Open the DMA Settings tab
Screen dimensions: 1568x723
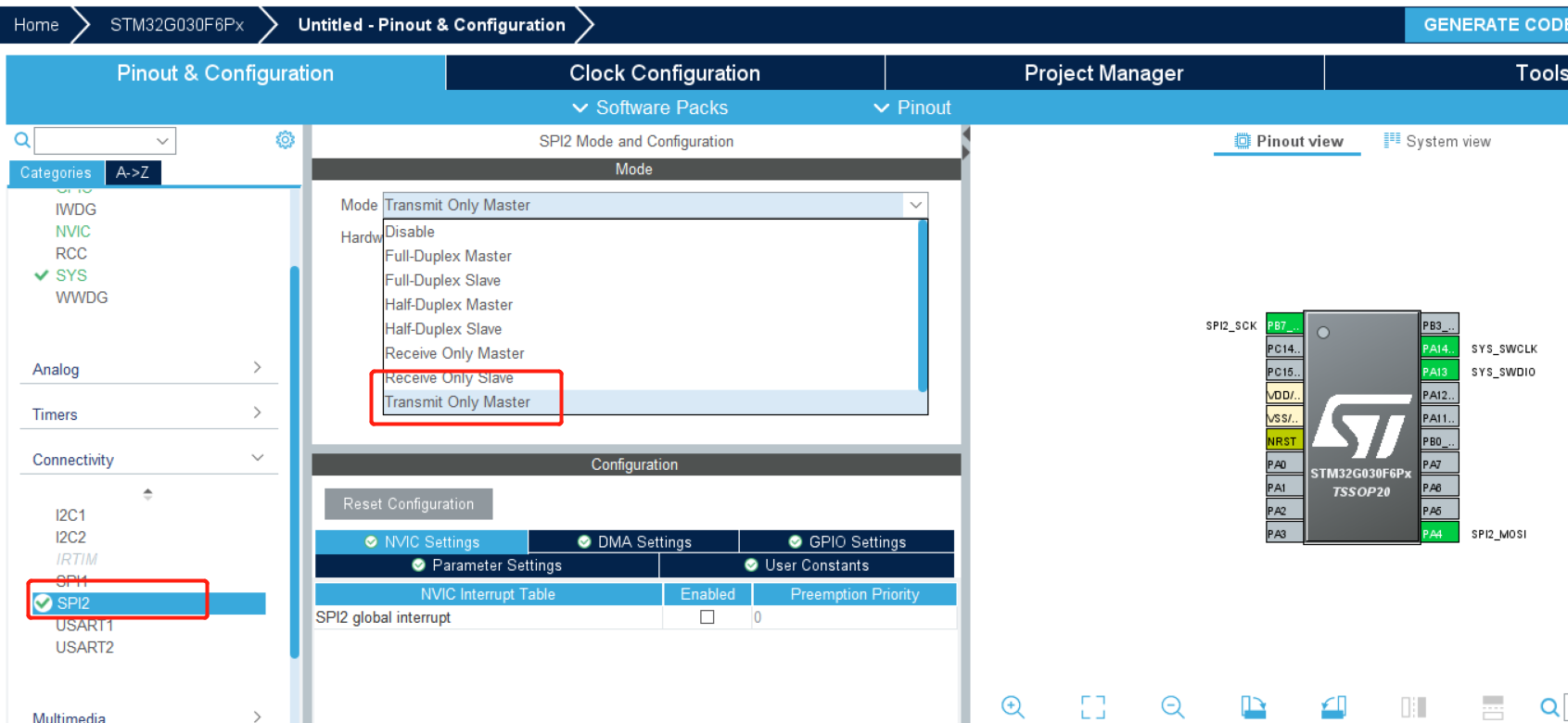634,541
